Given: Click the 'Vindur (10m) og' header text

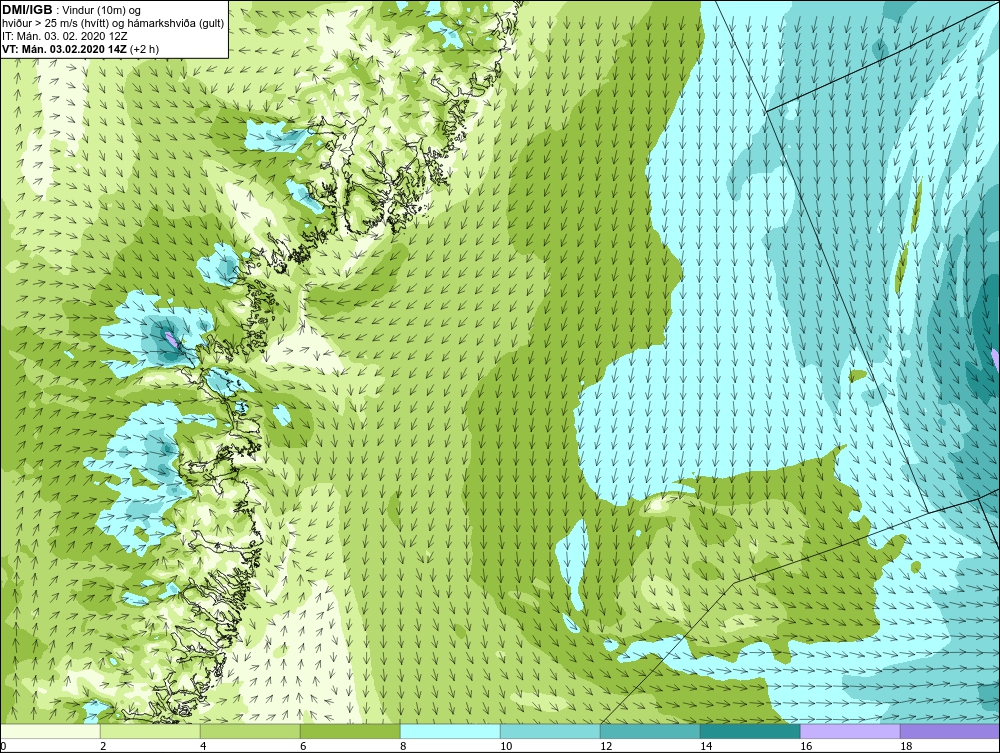Looking at the screenshot, I should pyautogui.click(x=103, y=11).
